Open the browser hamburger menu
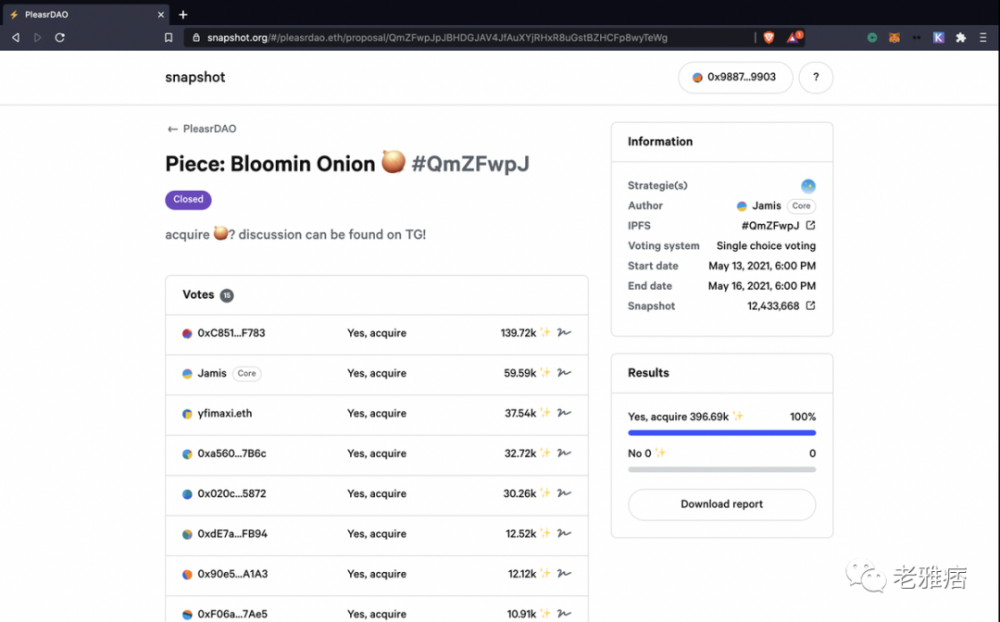The image size is (1000, 622). click(x=983, y=38)
